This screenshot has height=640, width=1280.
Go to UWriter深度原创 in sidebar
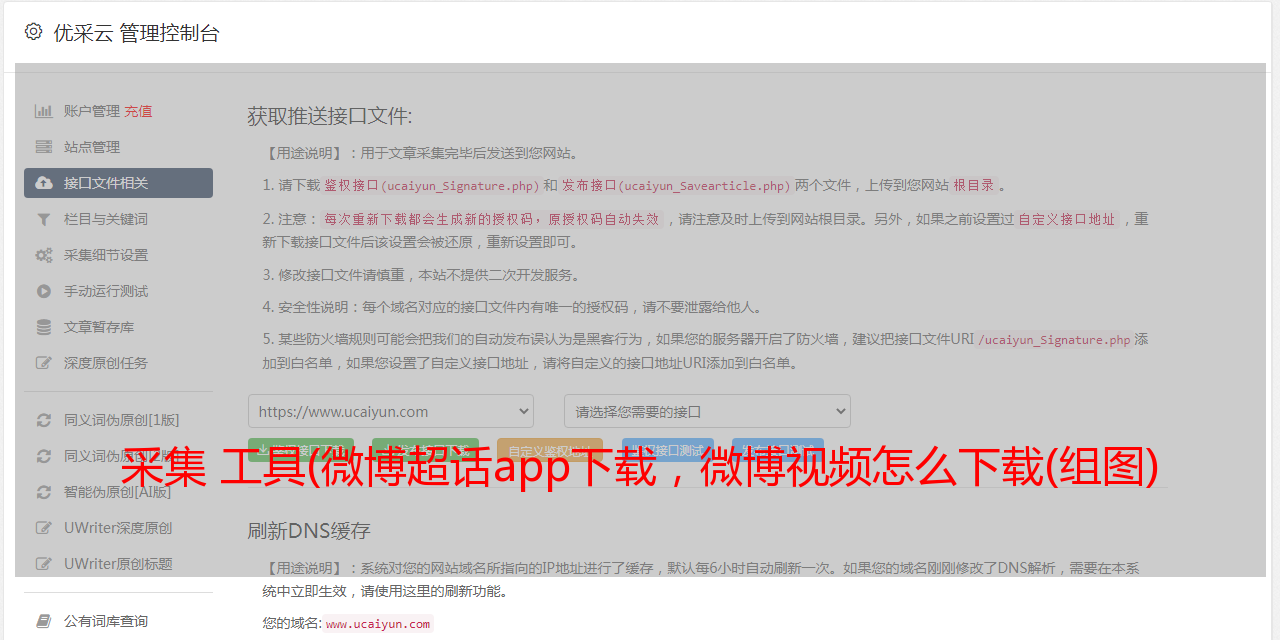point(117,528)
